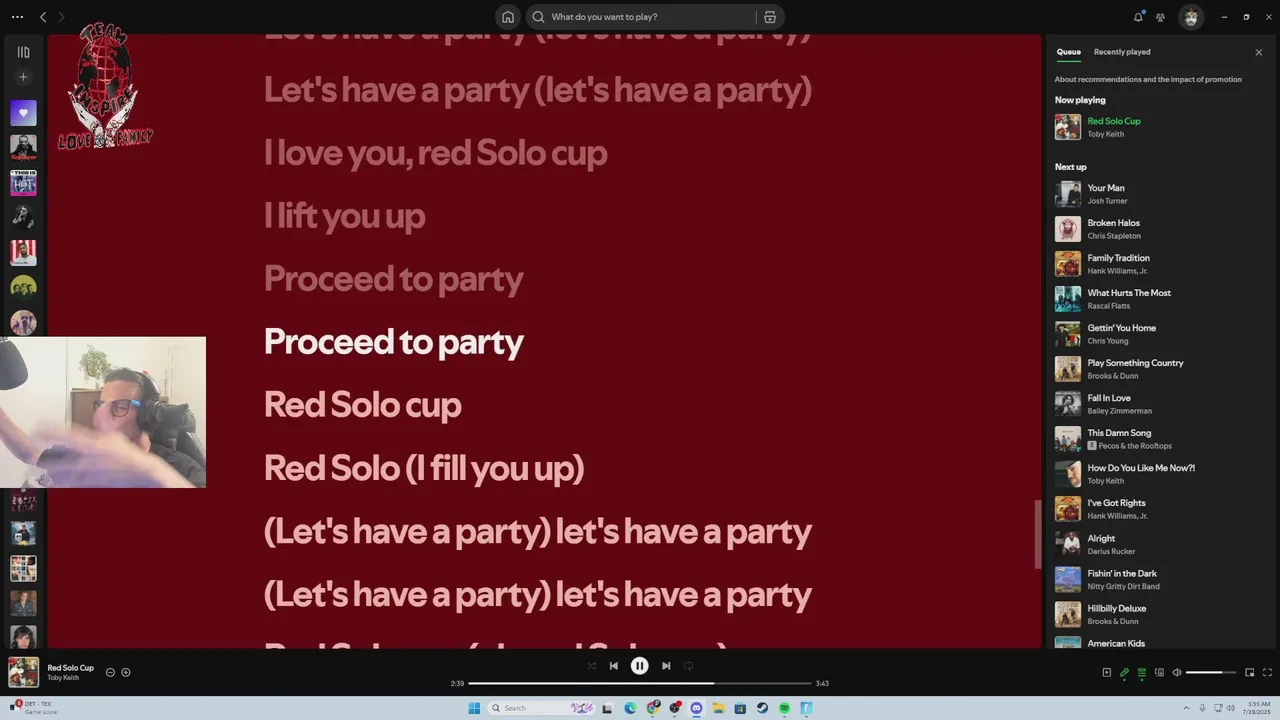Toggle the repeat icon
Viewport: 1280px width, 720px height.
[688, 666]
